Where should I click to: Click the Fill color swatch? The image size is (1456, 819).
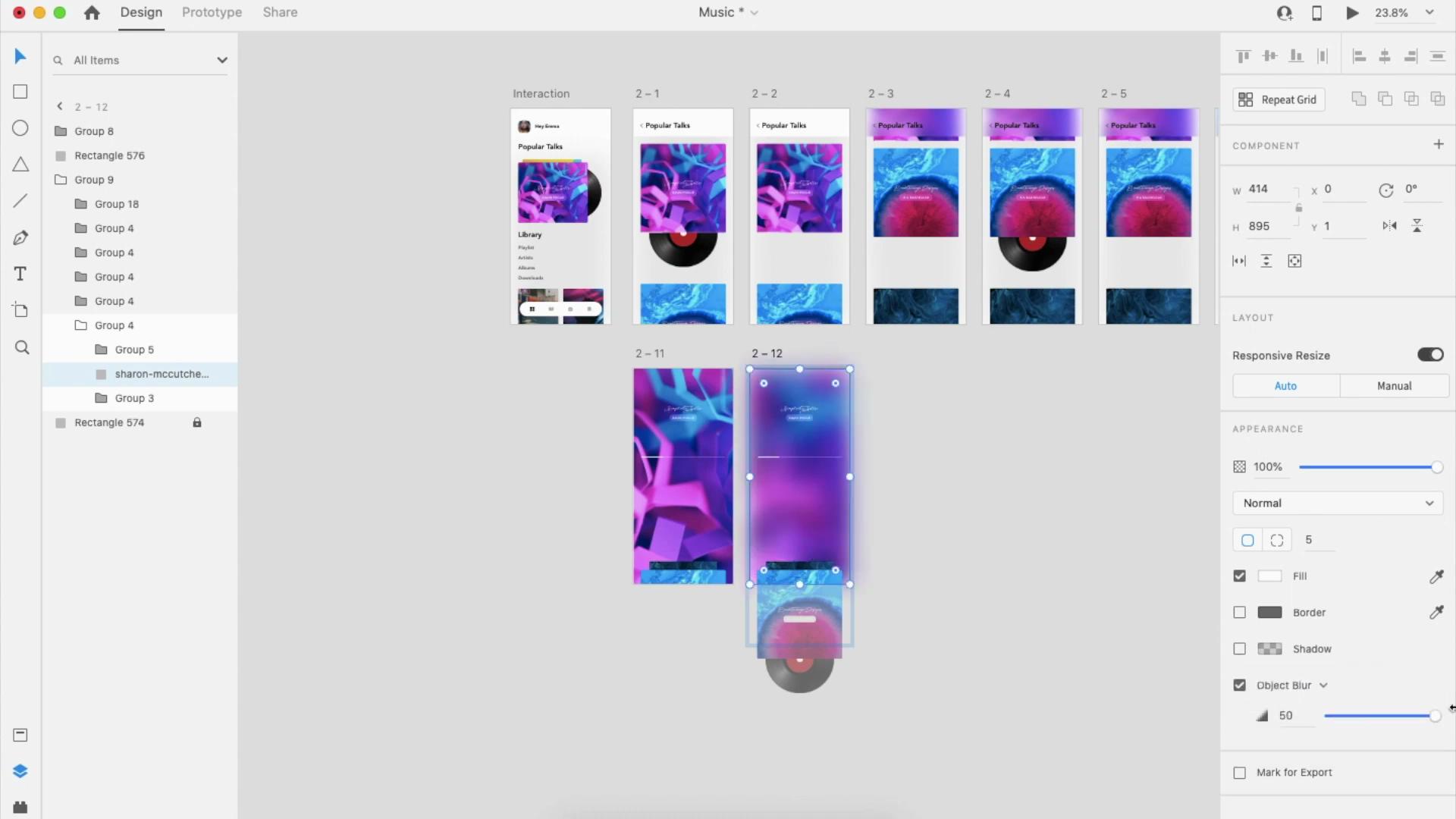[x=1269, y=576]
